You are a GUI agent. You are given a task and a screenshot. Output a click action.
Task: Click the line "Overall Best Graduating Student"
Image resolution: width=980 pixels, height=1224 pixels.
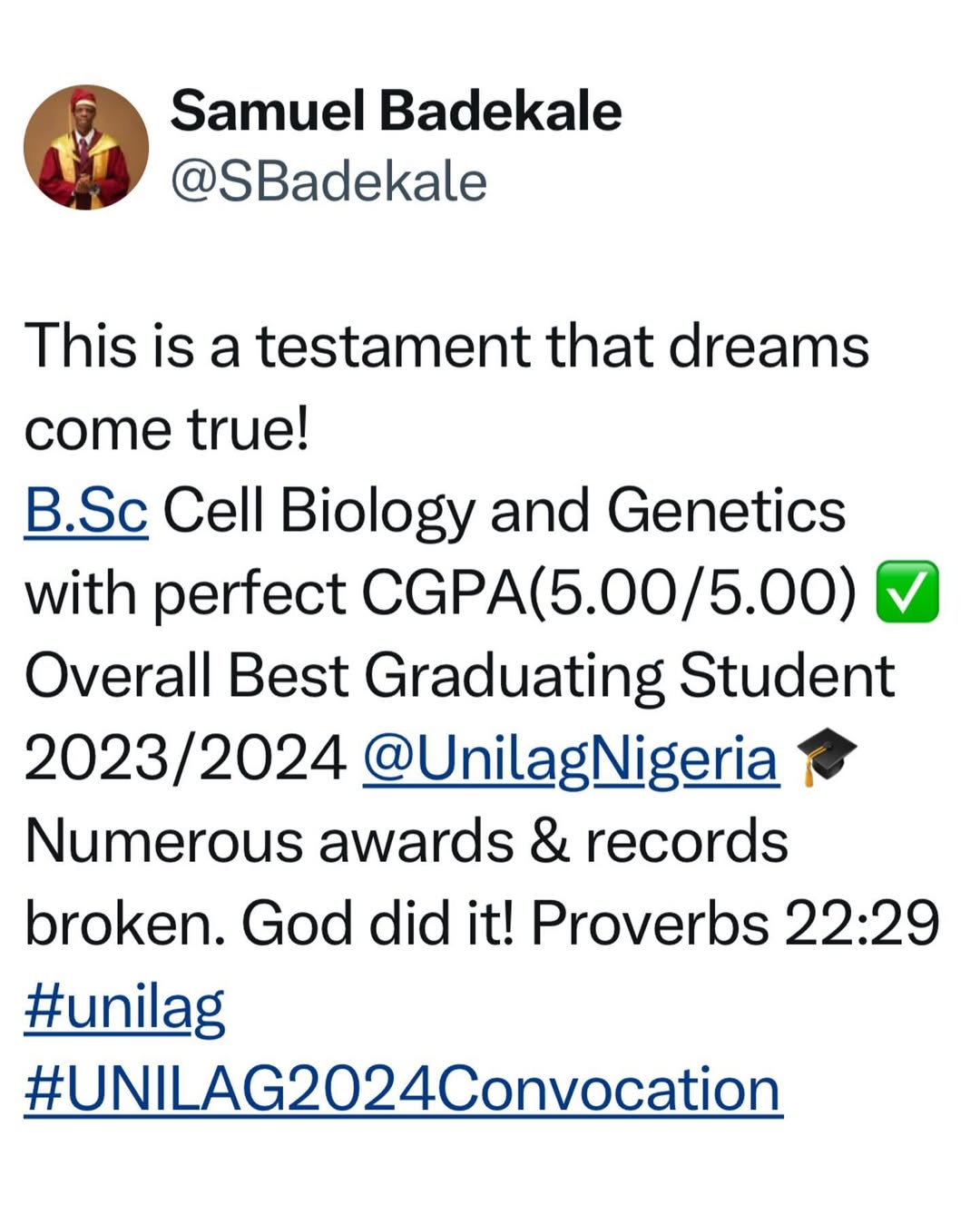tap(459, 676)
